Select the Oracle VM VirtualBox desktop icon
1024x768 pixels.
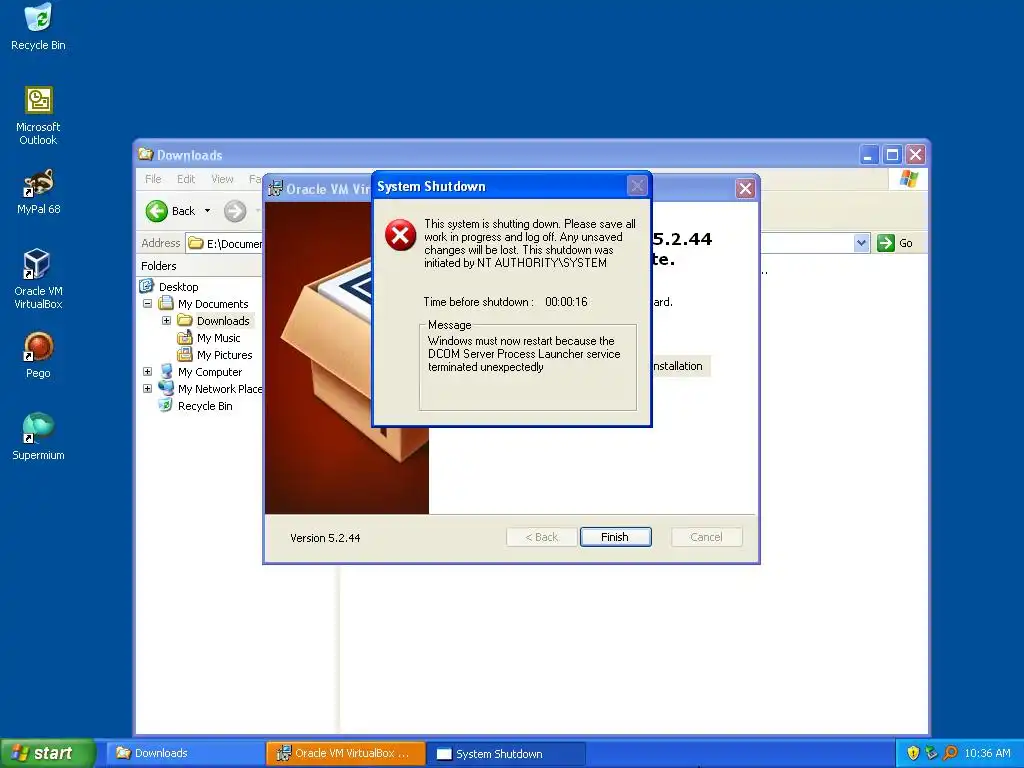coord(38,279)
